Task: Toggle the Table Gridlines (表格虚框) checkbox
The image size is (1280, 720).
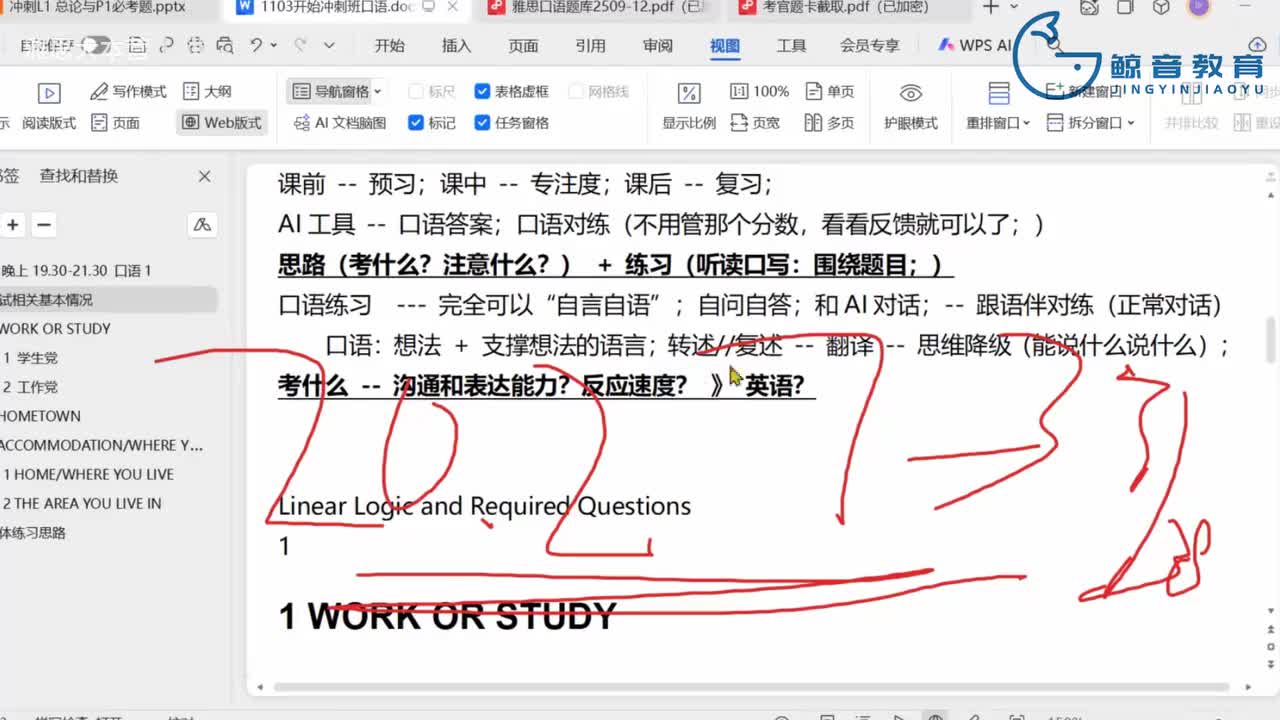Action: [511, 91]
